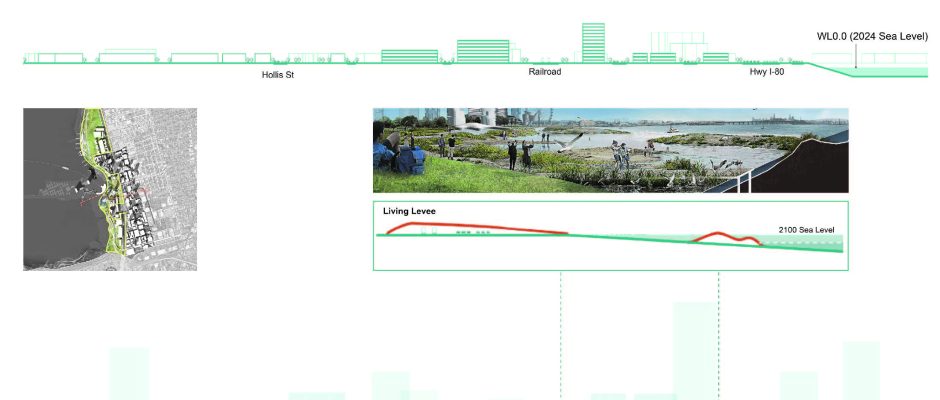The image size is (940, 400).
Task: Select the WL0.0 (2024 Sea Level) annotation
Action: coord(872,36)
